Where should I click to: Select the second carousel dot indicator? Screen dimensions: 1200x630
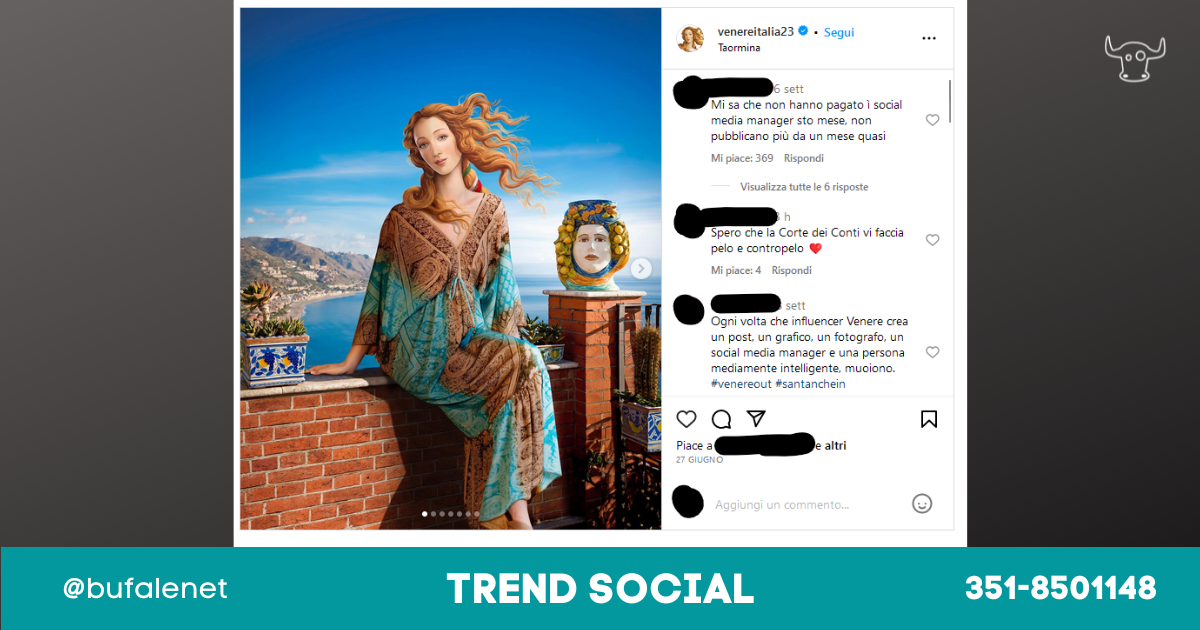[x=433, y=514]
